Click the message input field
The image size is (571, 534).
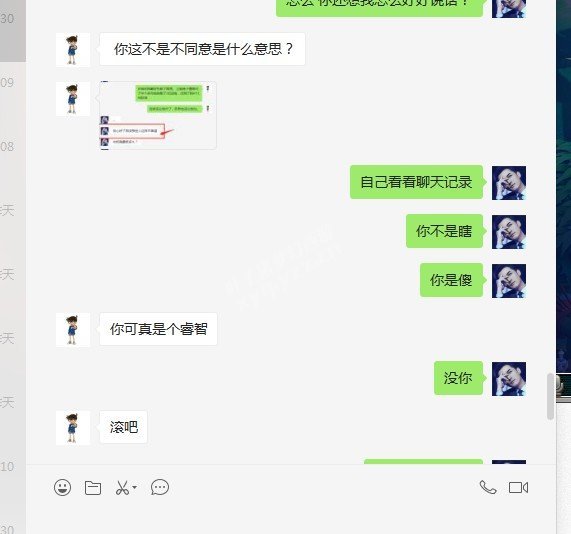coord(291,517)
